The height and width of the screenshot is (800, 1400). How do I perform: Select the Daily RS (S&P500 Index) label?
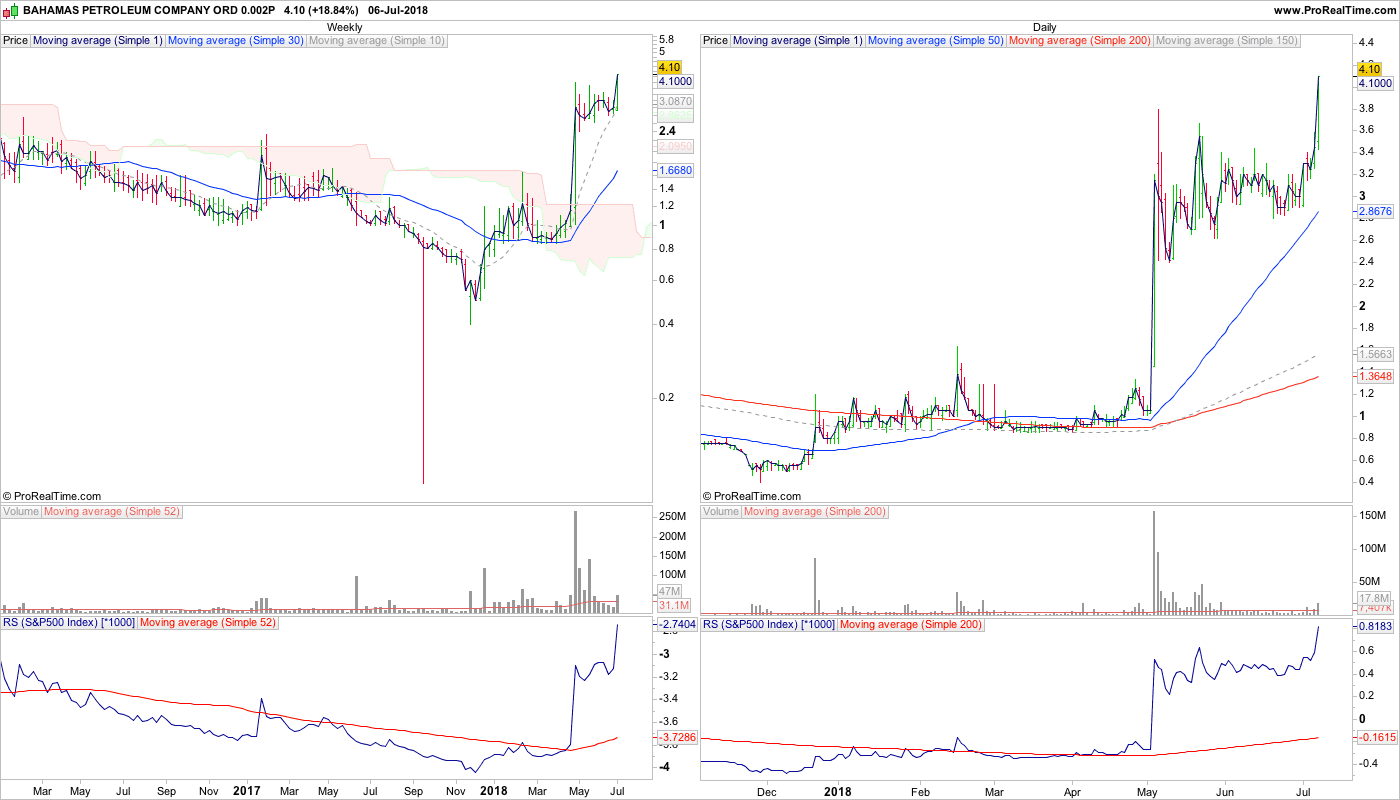pyautogui.click(x=769, y=624)
